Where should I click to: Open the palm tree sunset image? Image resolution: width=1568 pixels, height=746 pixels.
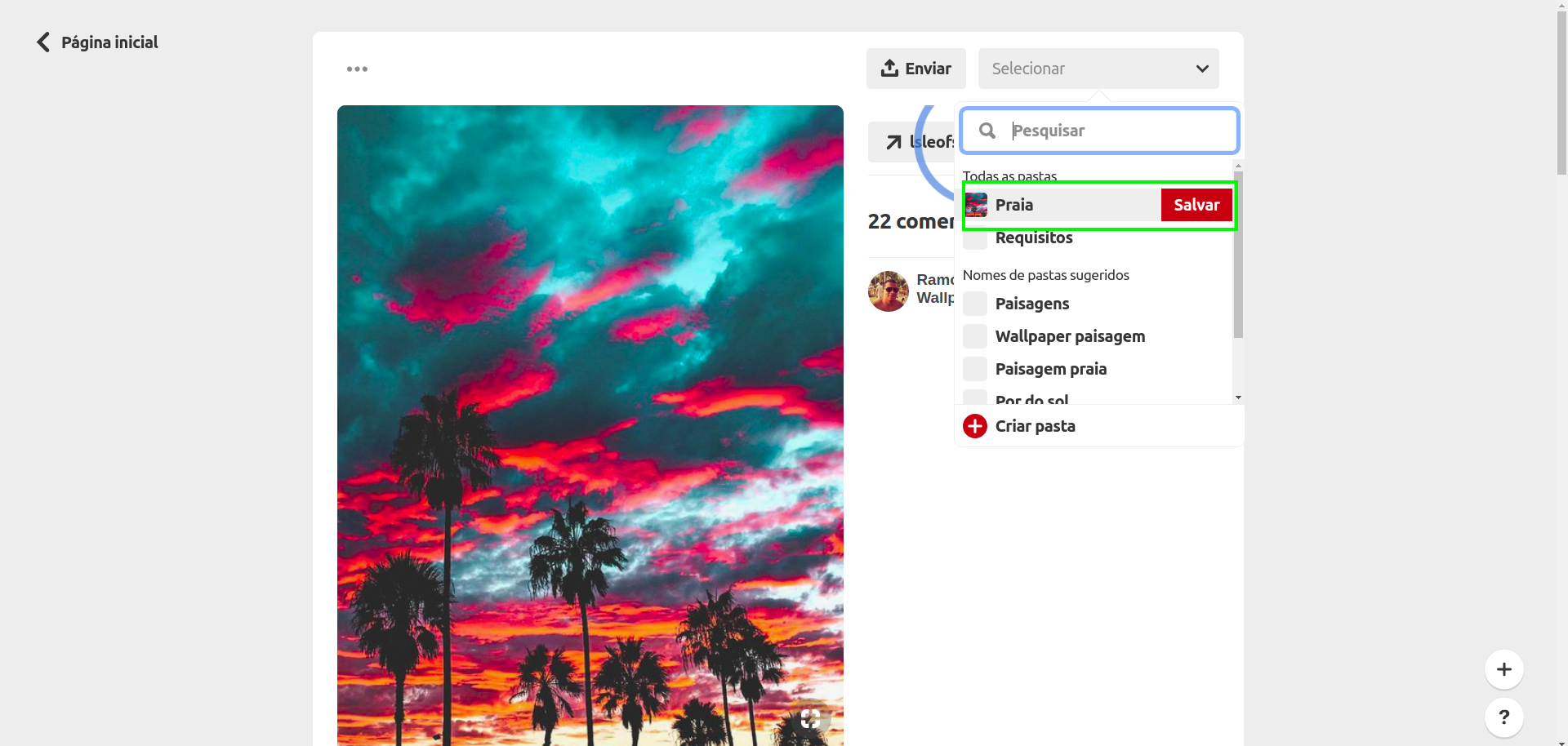pyautogui.click(x=590, y=425)
